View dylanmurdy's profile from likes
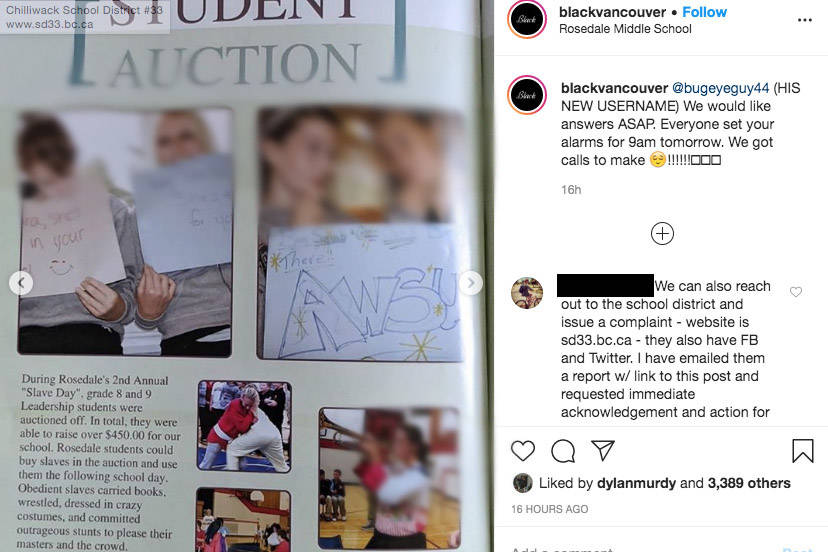The width and height of the screenshot is (828, 552). (636, 483)
